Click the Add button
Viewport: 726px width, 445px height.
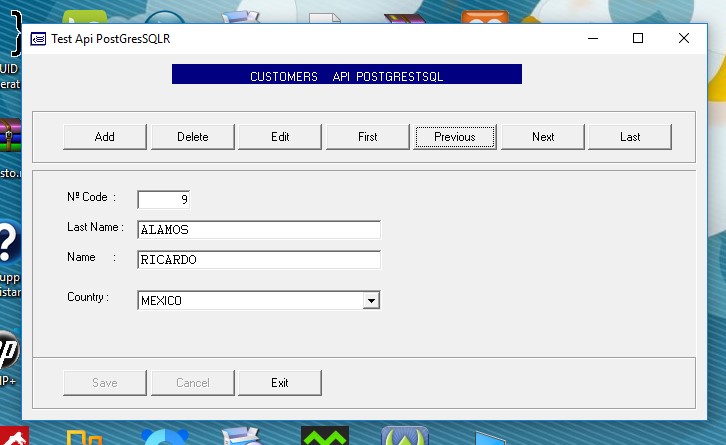[105, 137]
